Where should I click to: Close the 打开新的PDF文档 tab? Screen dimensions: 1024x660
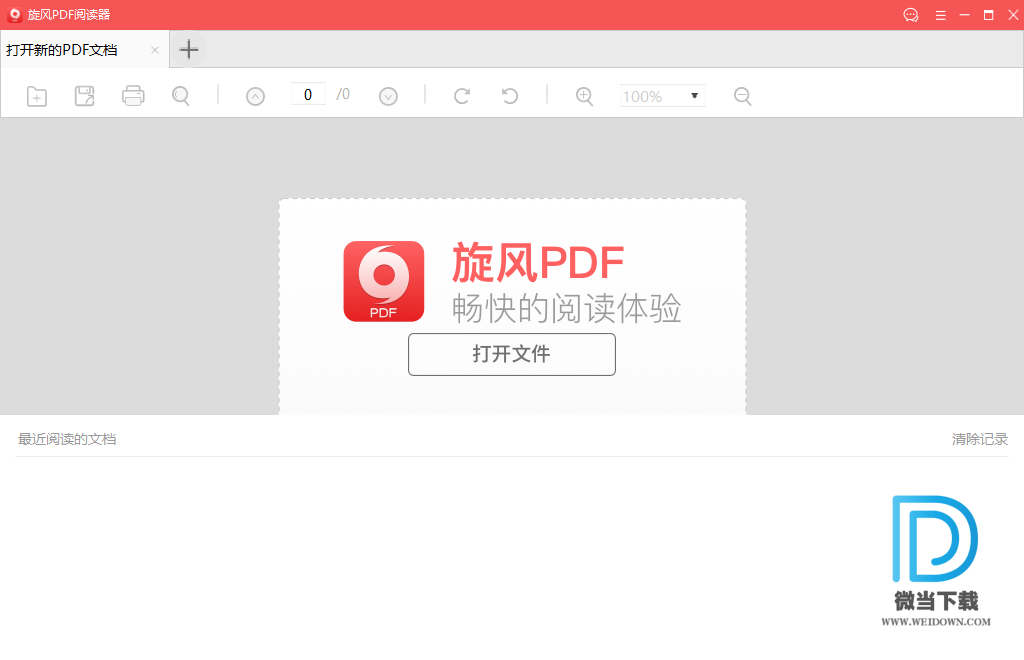pyautogui.click(x=155, y=50)
